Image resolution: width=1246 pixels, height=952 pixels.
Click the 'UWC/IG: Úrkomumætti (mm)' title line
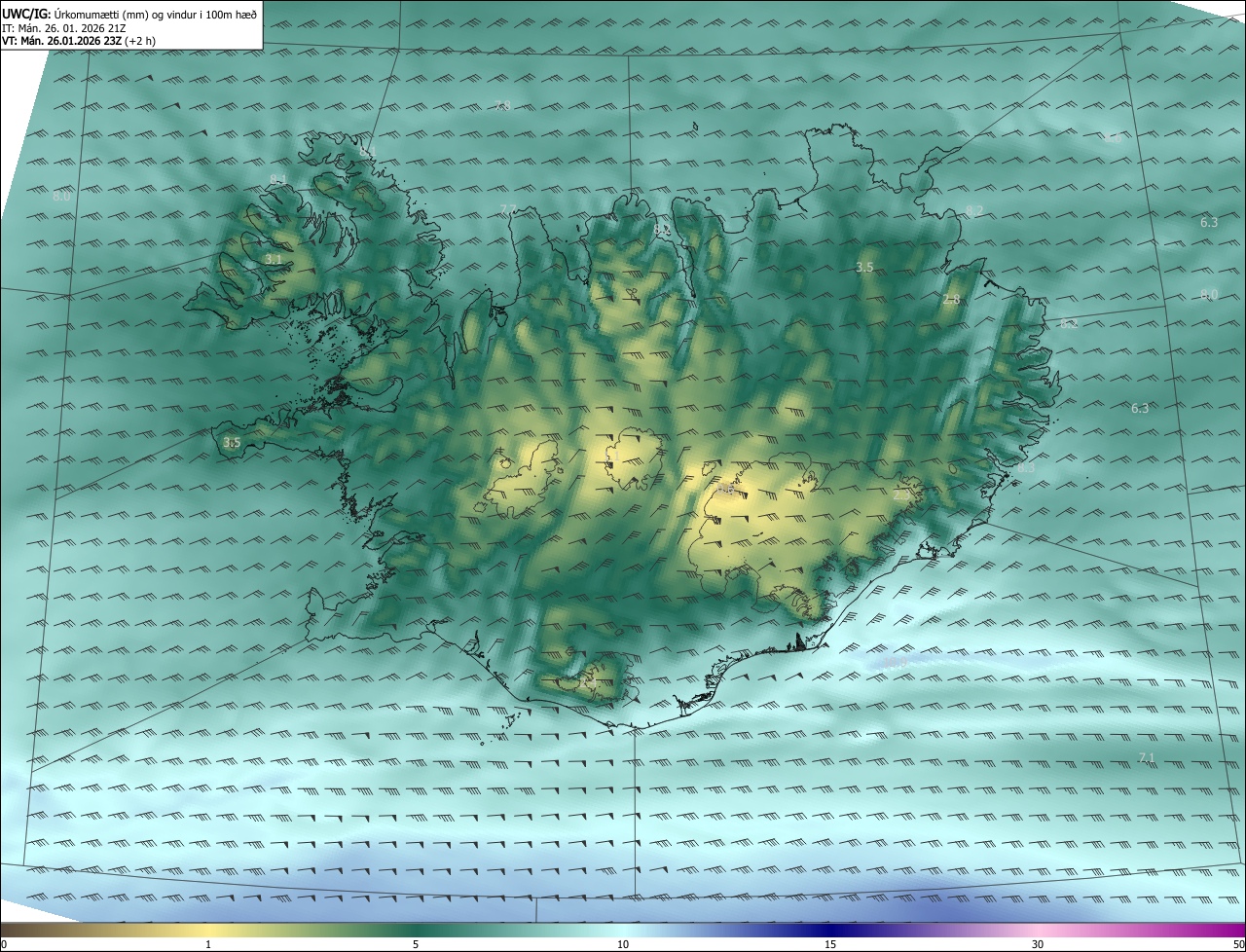pos(130,14)
